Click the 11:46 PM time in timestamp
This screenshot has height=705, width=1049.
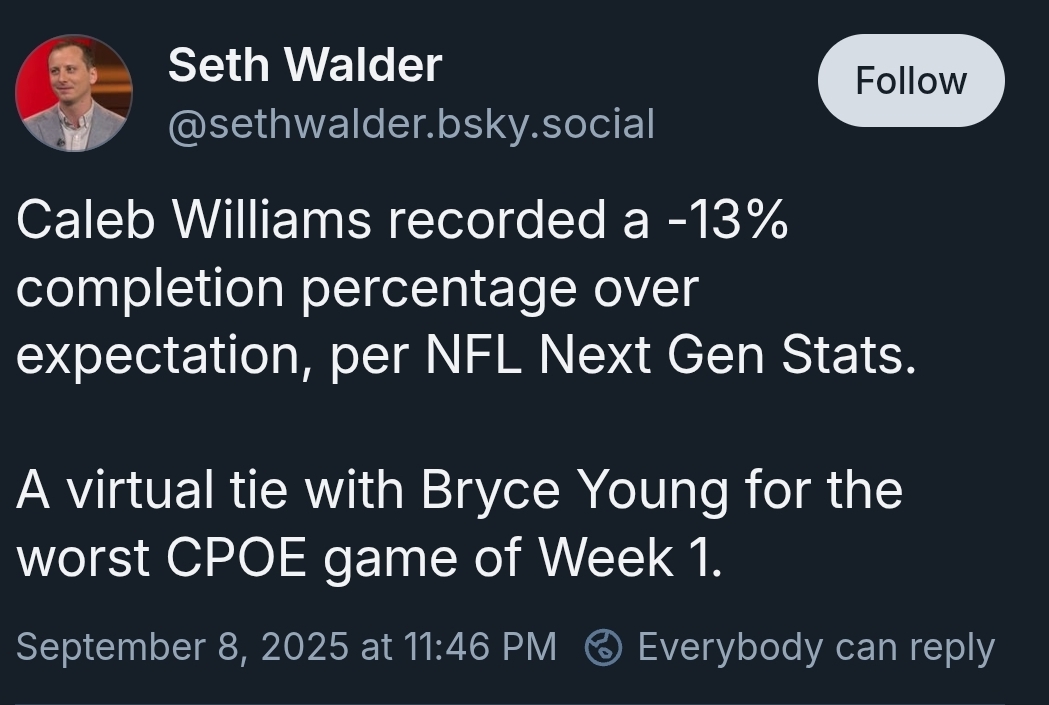click(x=480, y=647)
